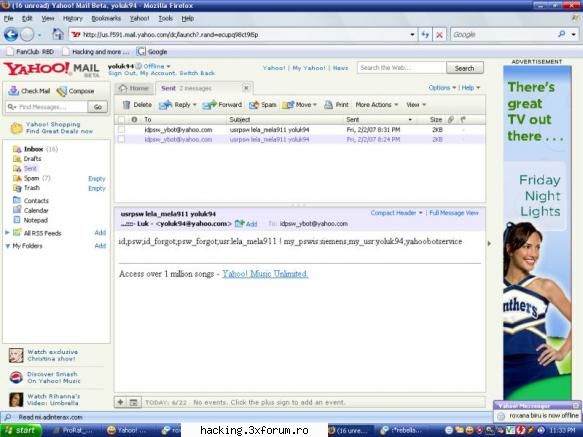Viewport: 583px width, 437px height.
Task: Open the Trash folder
Action: [32, 188]
